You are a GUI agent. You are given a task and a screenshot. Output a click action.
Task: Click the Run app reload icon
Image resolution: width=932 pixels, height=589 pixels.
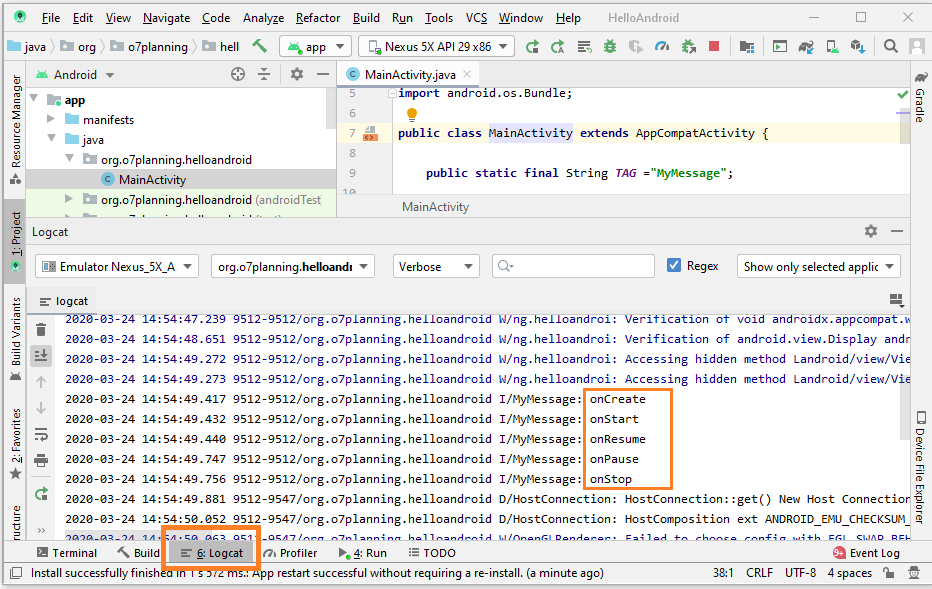tap(533, 46)
